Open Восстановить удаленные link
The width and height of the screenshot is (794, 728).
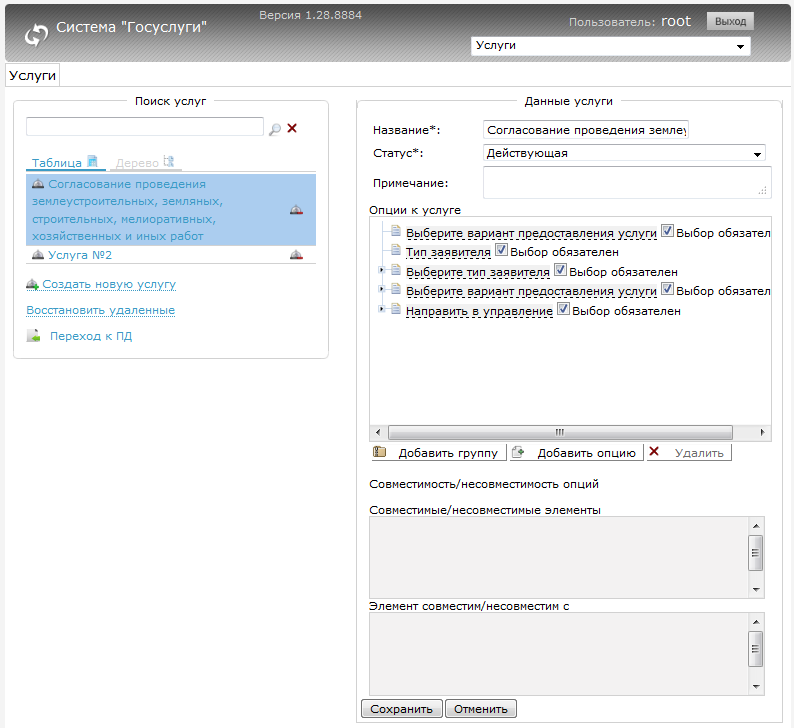tap(101, 310)
